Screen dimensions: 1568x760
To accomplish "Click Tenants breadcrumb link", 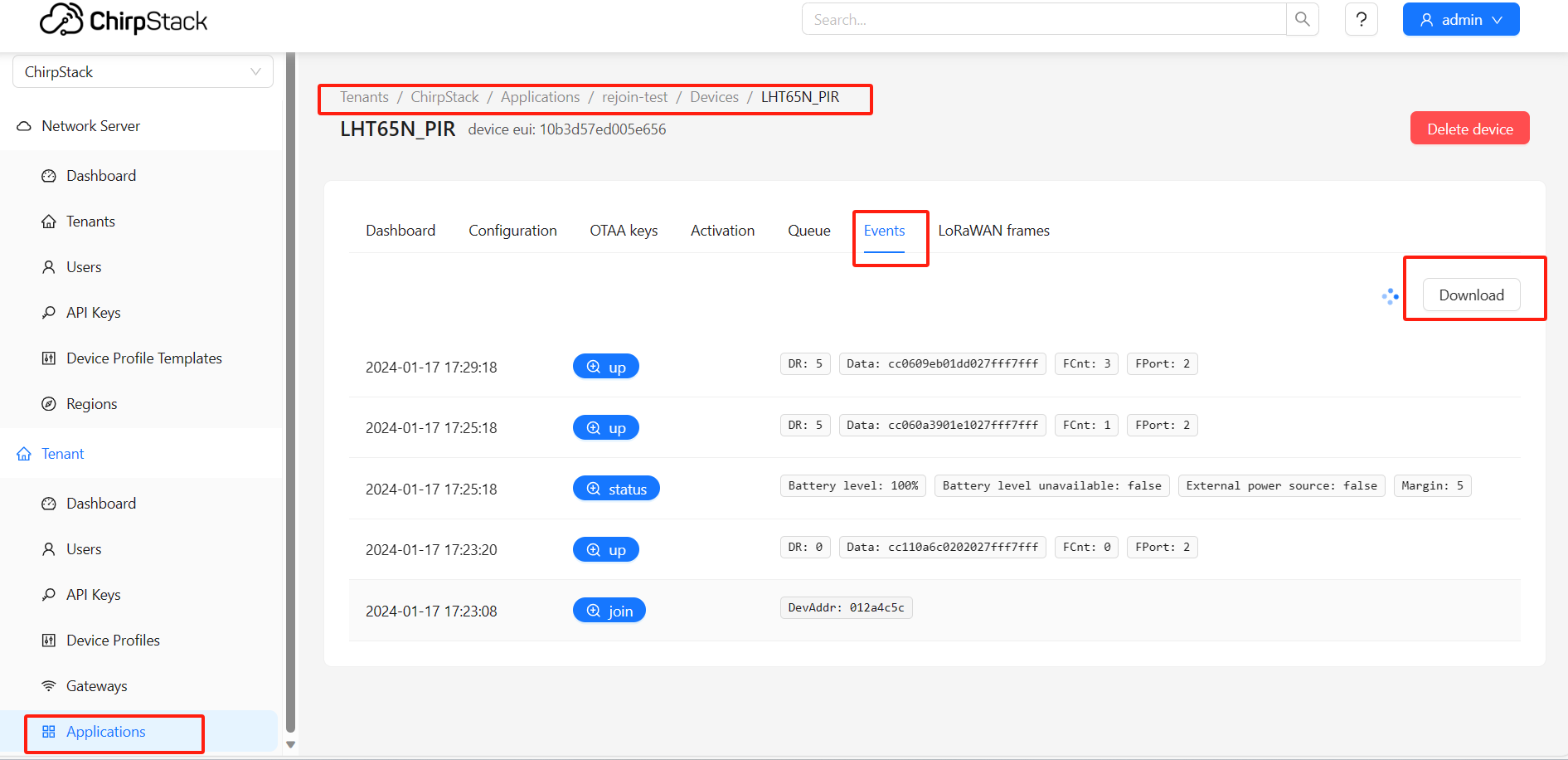I will pos(364,97).
